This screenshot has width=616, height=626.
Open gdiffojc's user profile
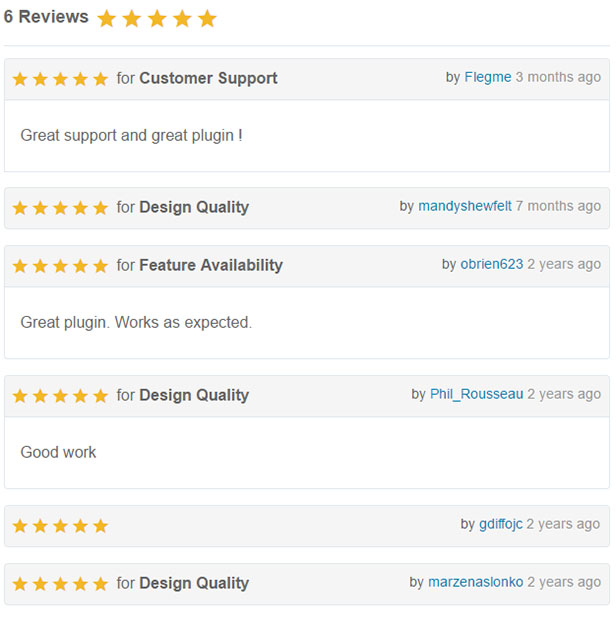click(x=501, y=524)
